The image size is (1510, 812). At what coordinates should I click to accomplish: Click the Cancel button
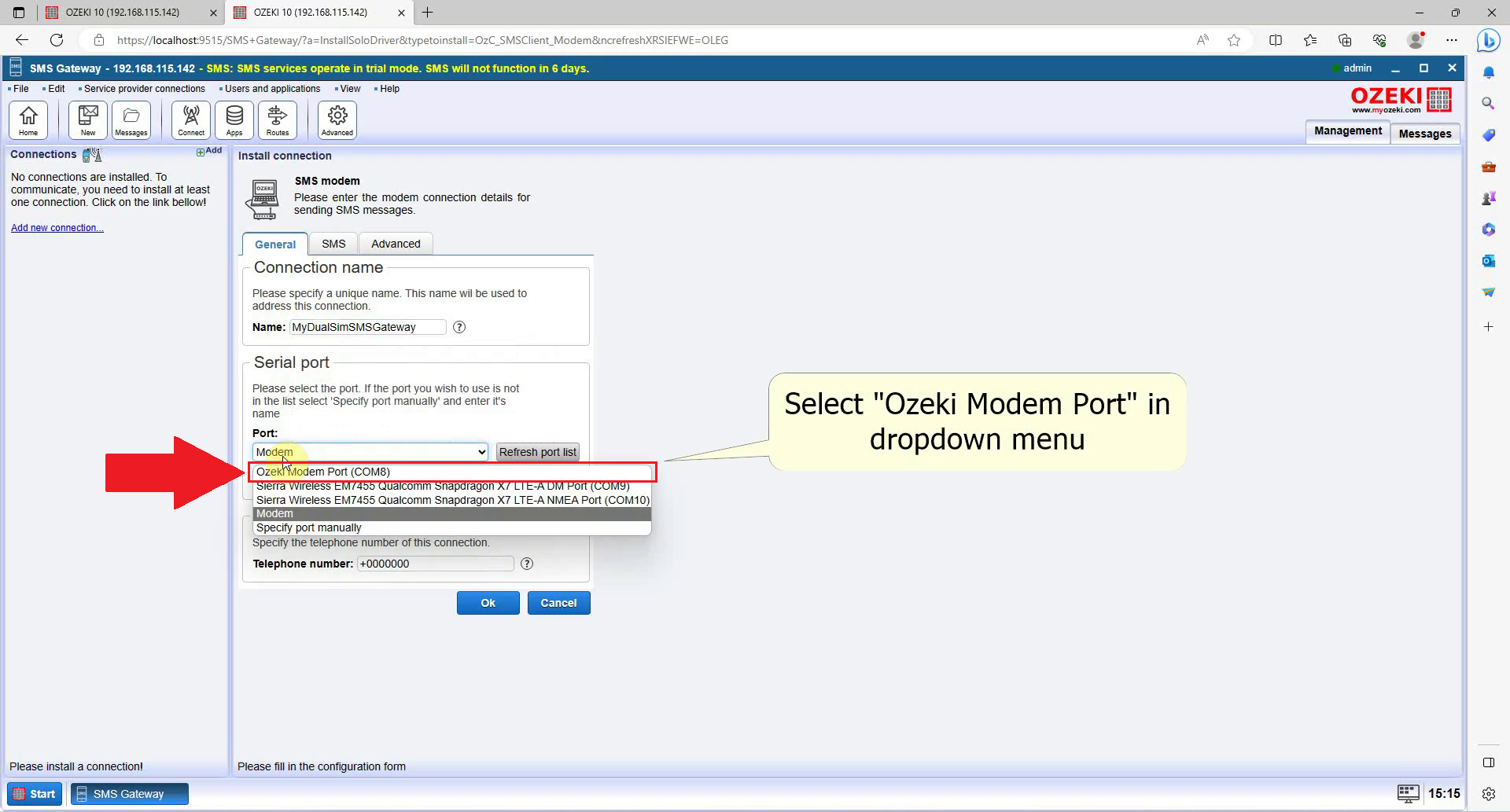[x=558, y=603]
